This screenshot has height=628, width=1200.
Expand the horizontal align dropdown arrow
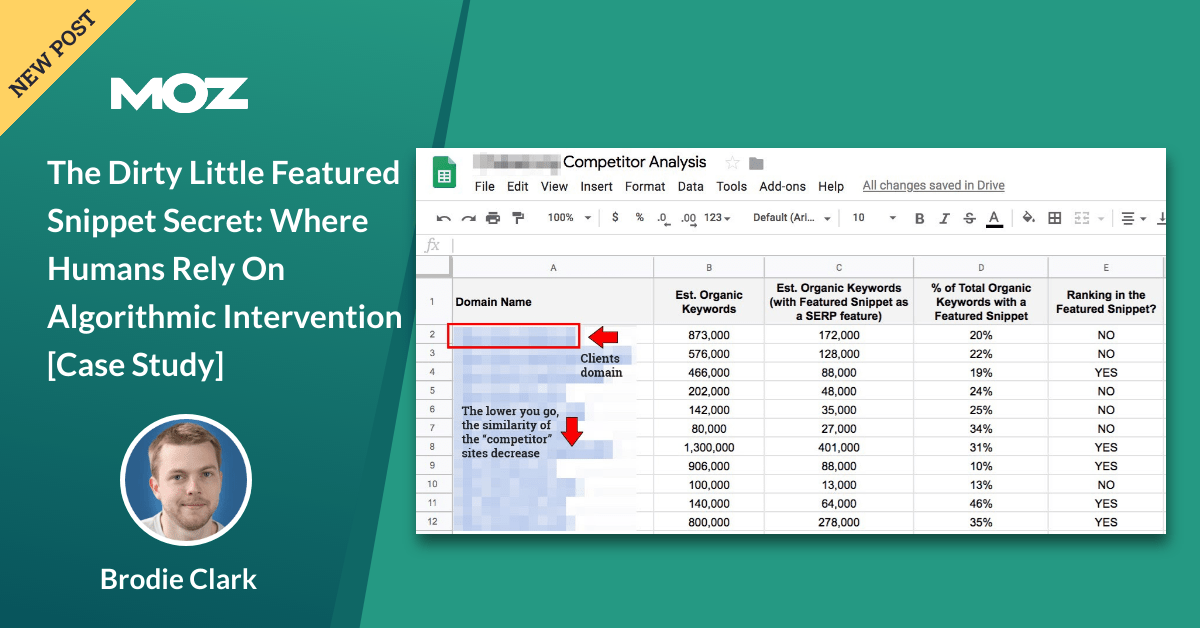(1144, 218)
